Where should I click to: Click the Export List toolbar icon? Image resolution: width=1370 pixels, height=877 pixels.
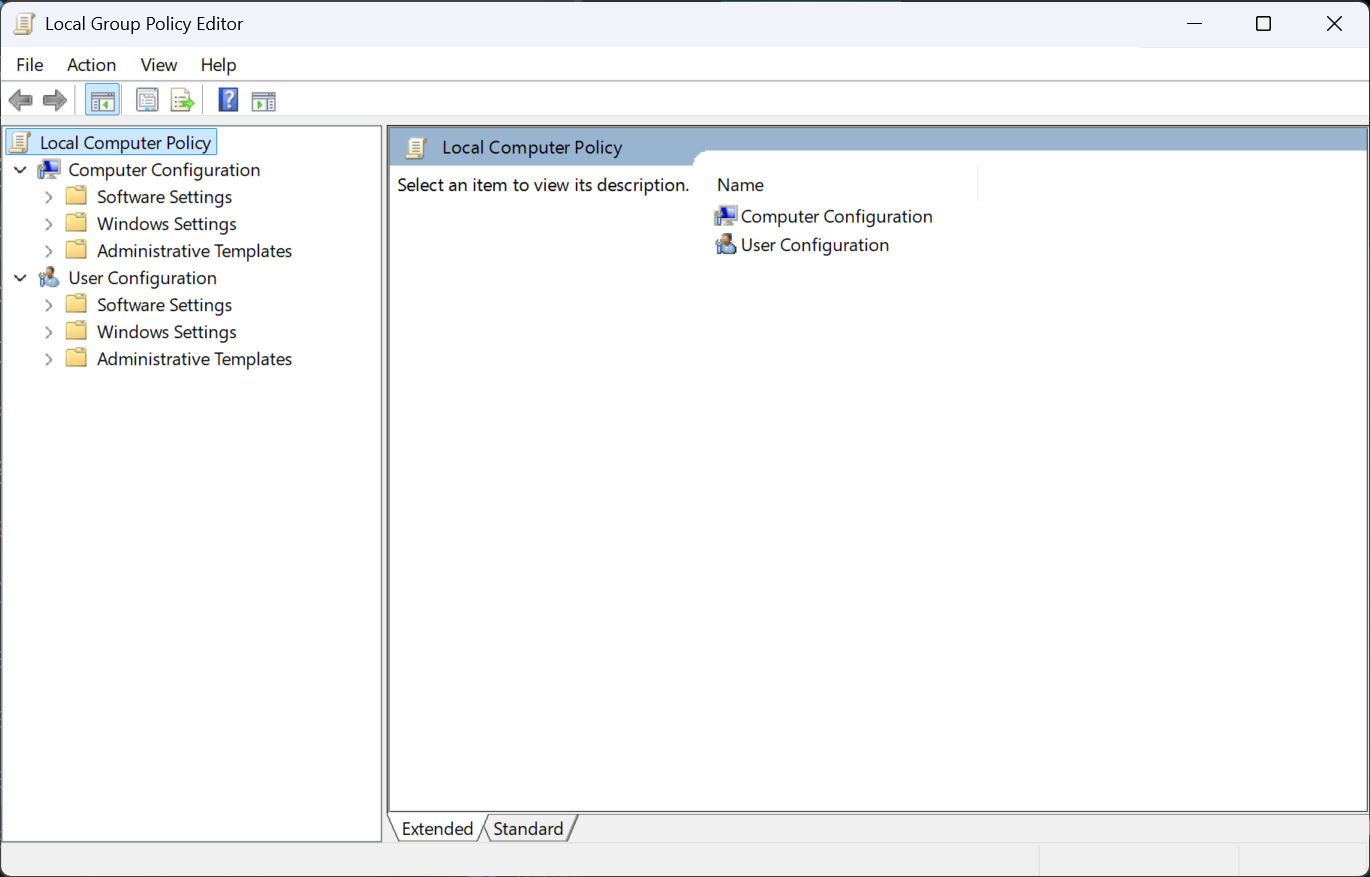[181, 100]
